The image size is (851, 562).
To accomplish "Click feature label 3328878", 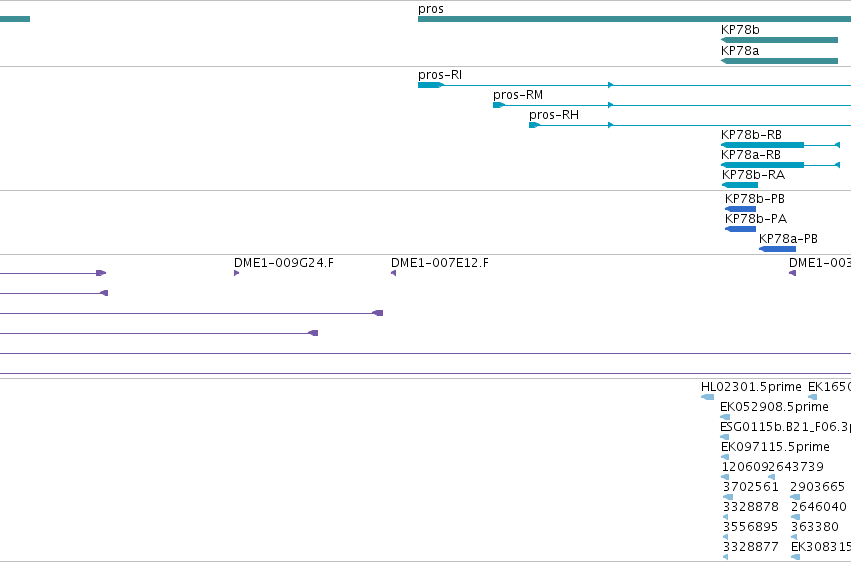I will click(751, 507).
